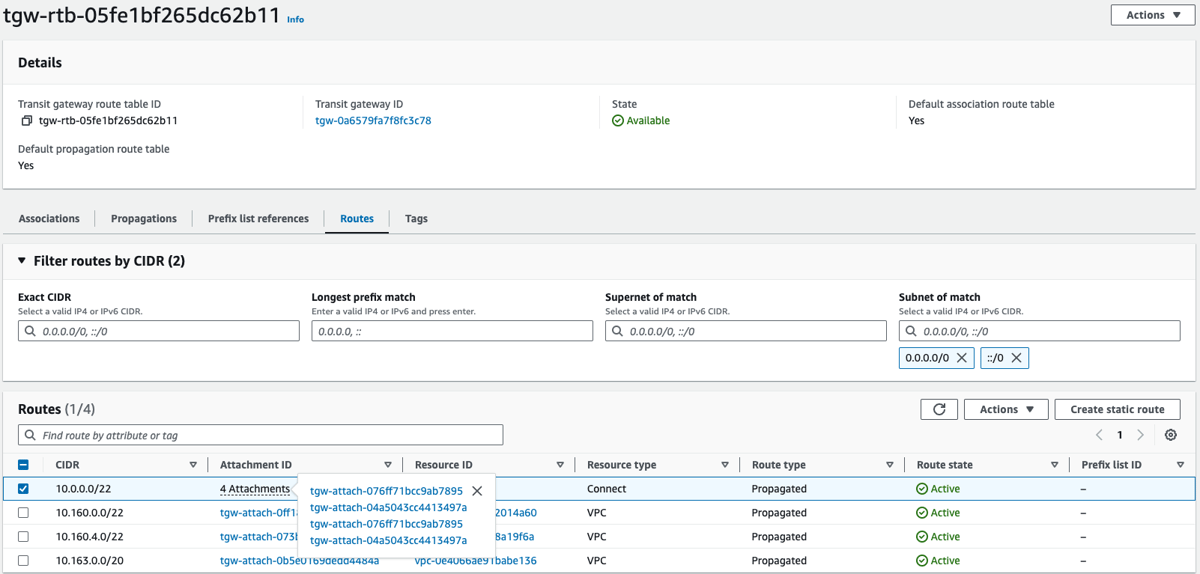Copy the transit gateway route table ID
Screen dimensions: 1200x574
26,121
